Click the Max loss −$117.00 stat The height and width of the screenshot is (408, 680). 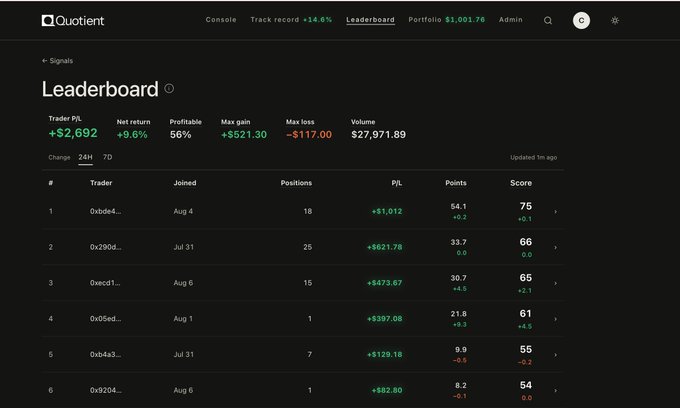(x=309, y=129)
